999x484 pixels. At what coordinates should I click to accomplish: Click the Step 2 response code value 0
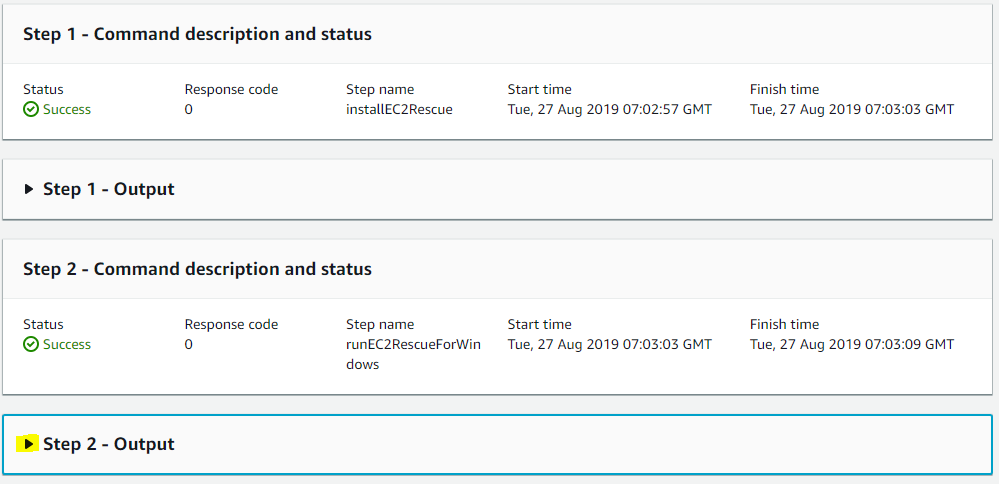[189, 345]
